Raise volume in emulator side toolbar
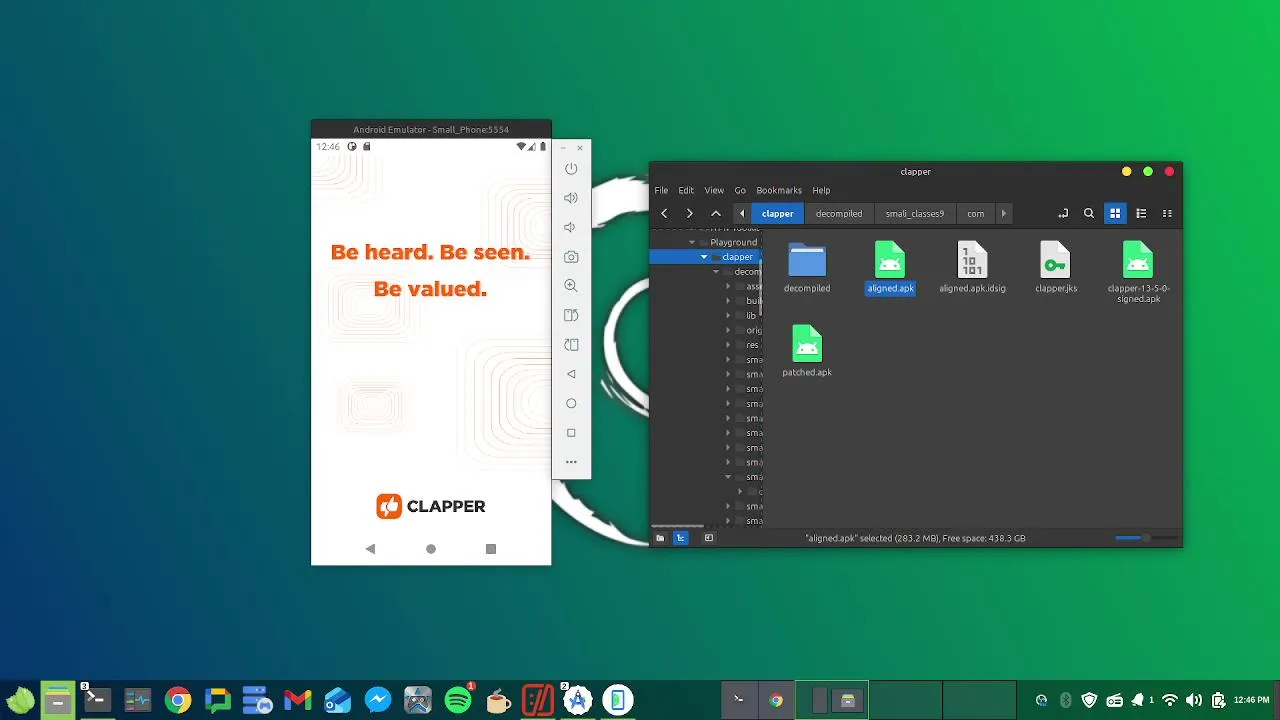The width and height of the screenshot is (1280, 720). (571, 198)
